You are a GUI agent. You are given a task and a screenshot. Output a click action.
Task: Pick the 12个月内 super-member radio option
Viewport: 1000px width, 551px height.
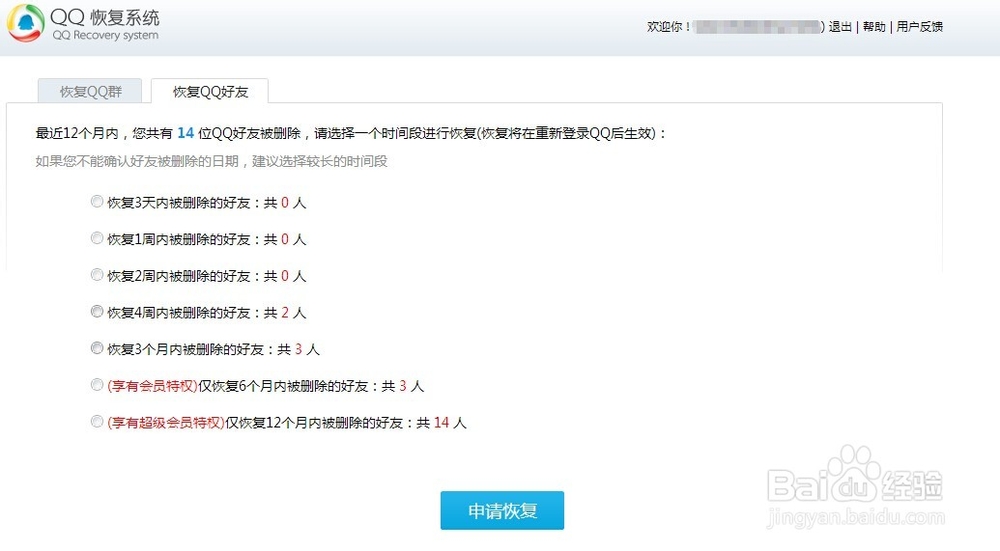click(97, 422)
